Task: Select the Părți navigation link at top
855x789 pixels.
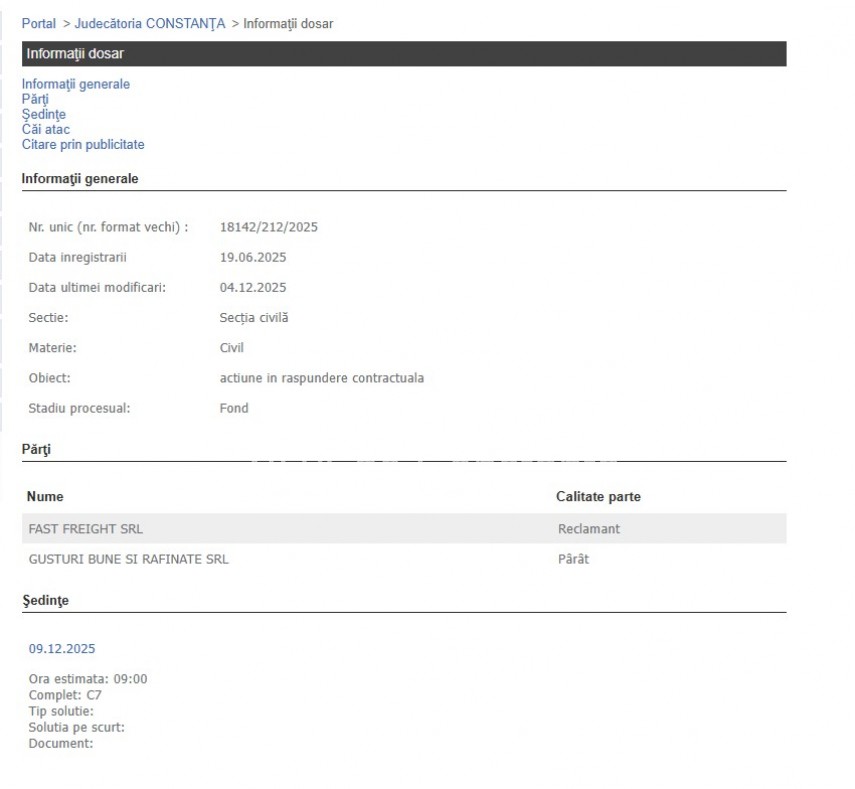Action: (x=35, y=99)
